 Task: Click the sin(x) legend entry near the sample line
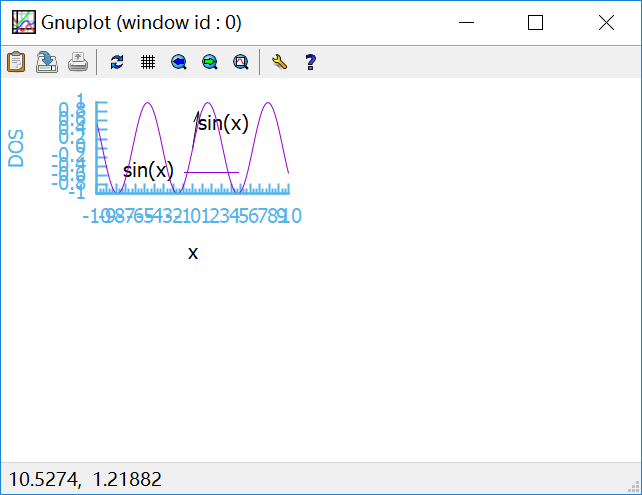pos(148,170)
